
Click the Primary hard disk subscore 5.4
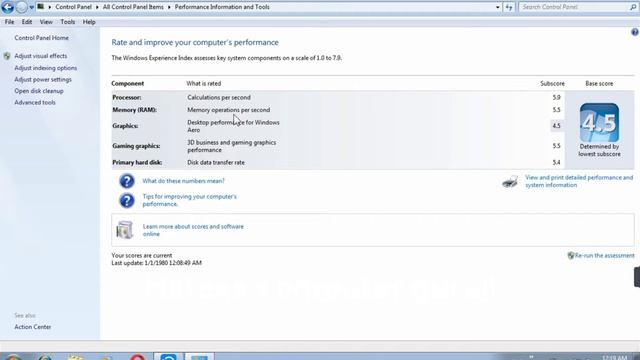[556, 162]
